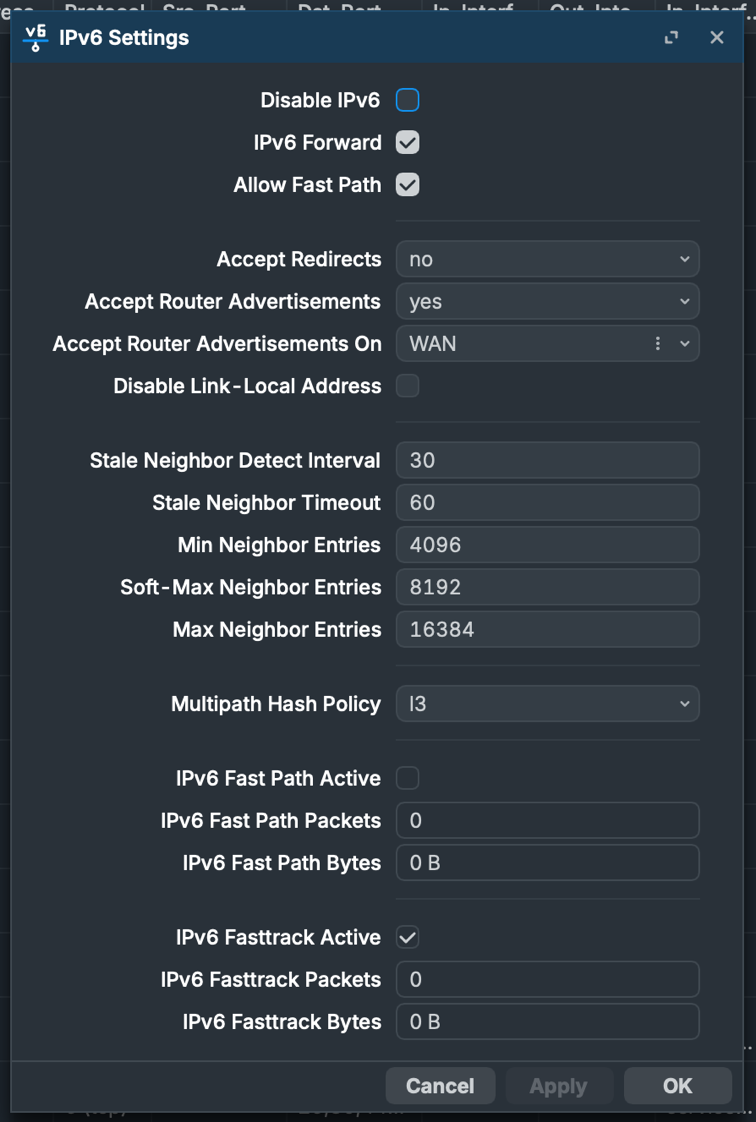Open the Multipath Hash Policy dropdown
Viewport: 756px width, 1122px height.
pyautogui.click(x=548, y=704)
